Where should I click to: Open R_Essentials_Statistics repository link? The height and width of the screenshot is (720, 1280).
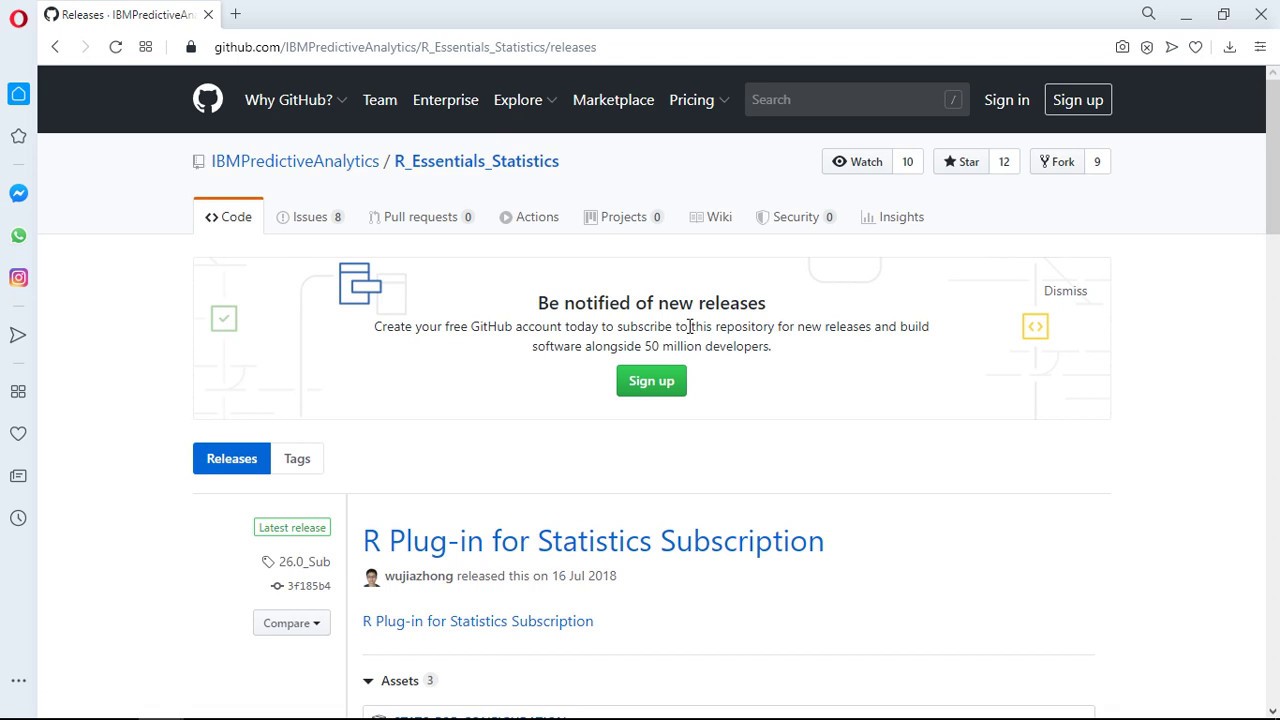click(x=476, y=161)
